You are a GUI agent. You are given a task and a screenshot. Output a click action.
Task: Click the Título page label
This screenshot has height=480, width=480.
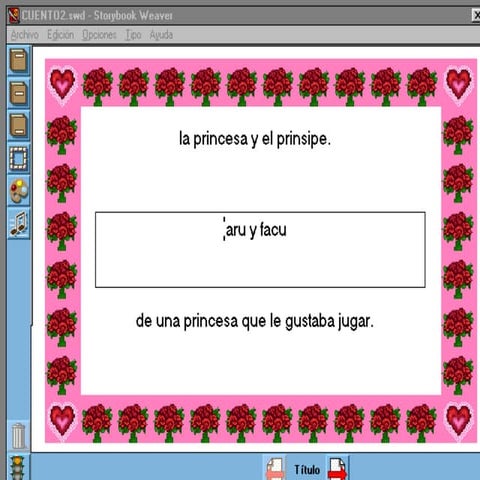coord(307,470)
